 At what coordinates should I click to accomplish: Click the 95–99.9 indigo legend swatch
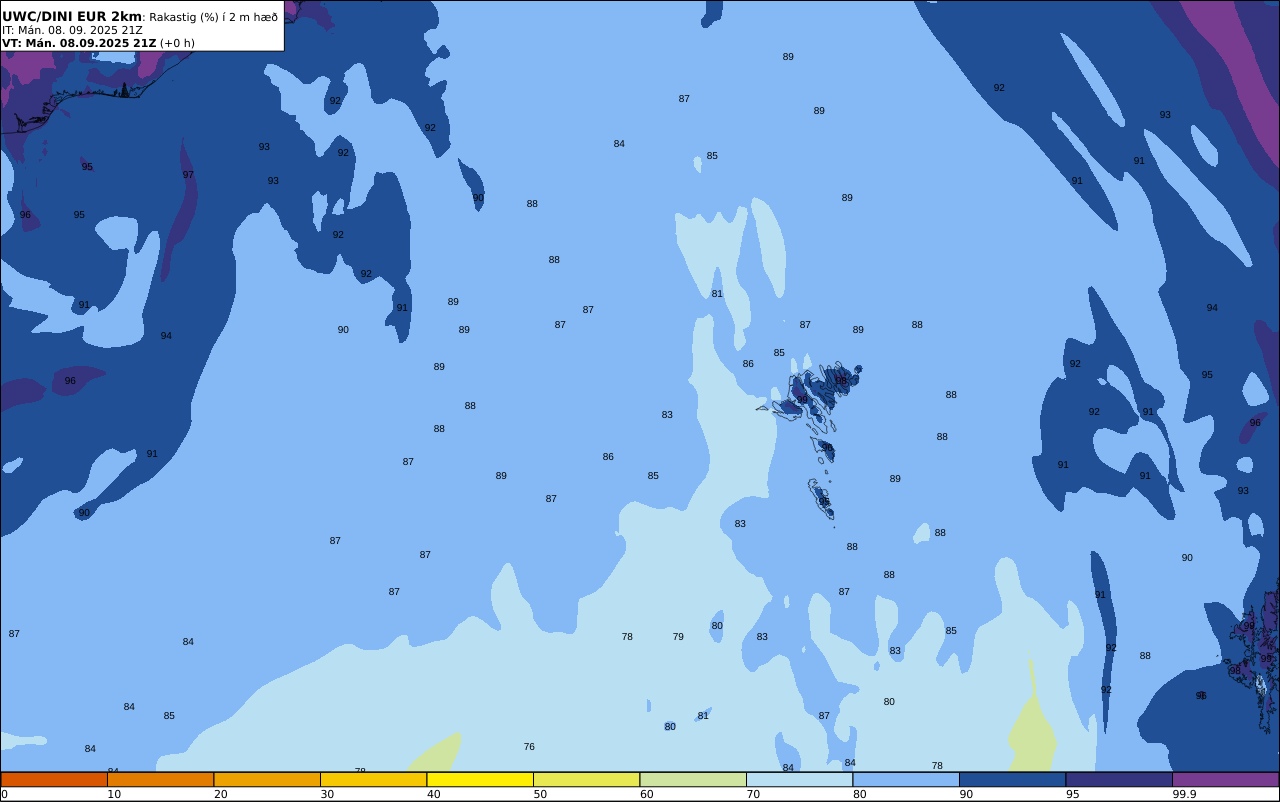click(1119, 779)
